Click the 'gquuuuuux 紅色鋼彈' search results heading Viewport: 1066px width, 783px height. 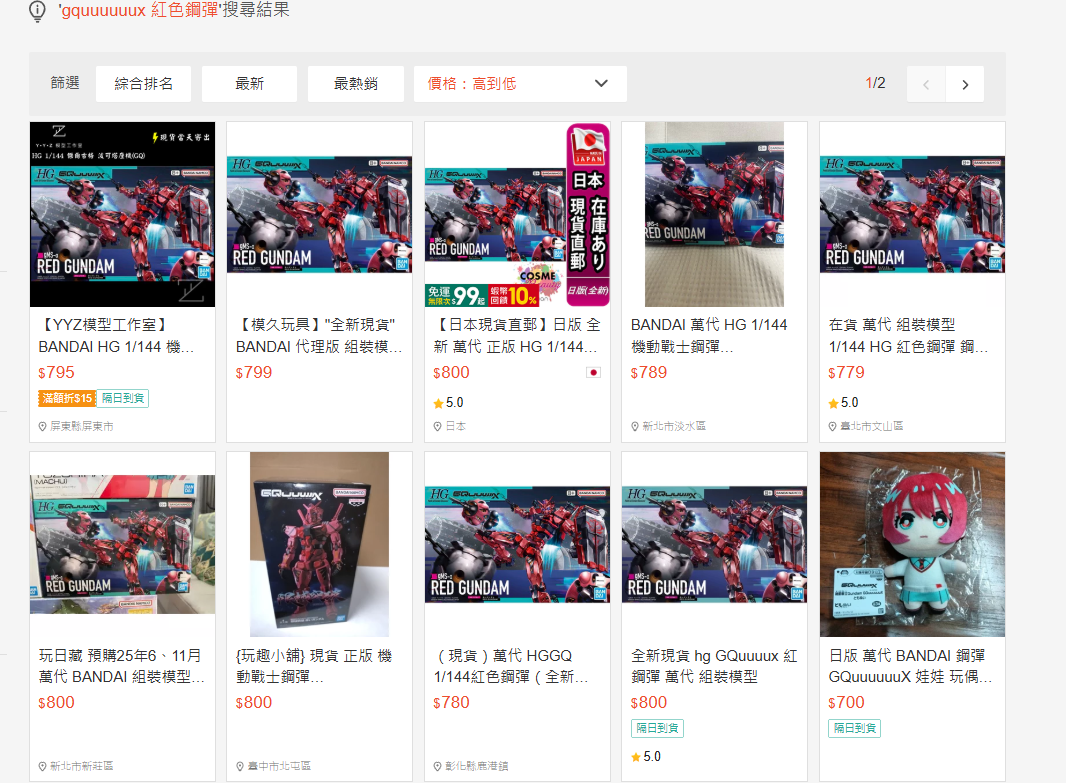173,10
